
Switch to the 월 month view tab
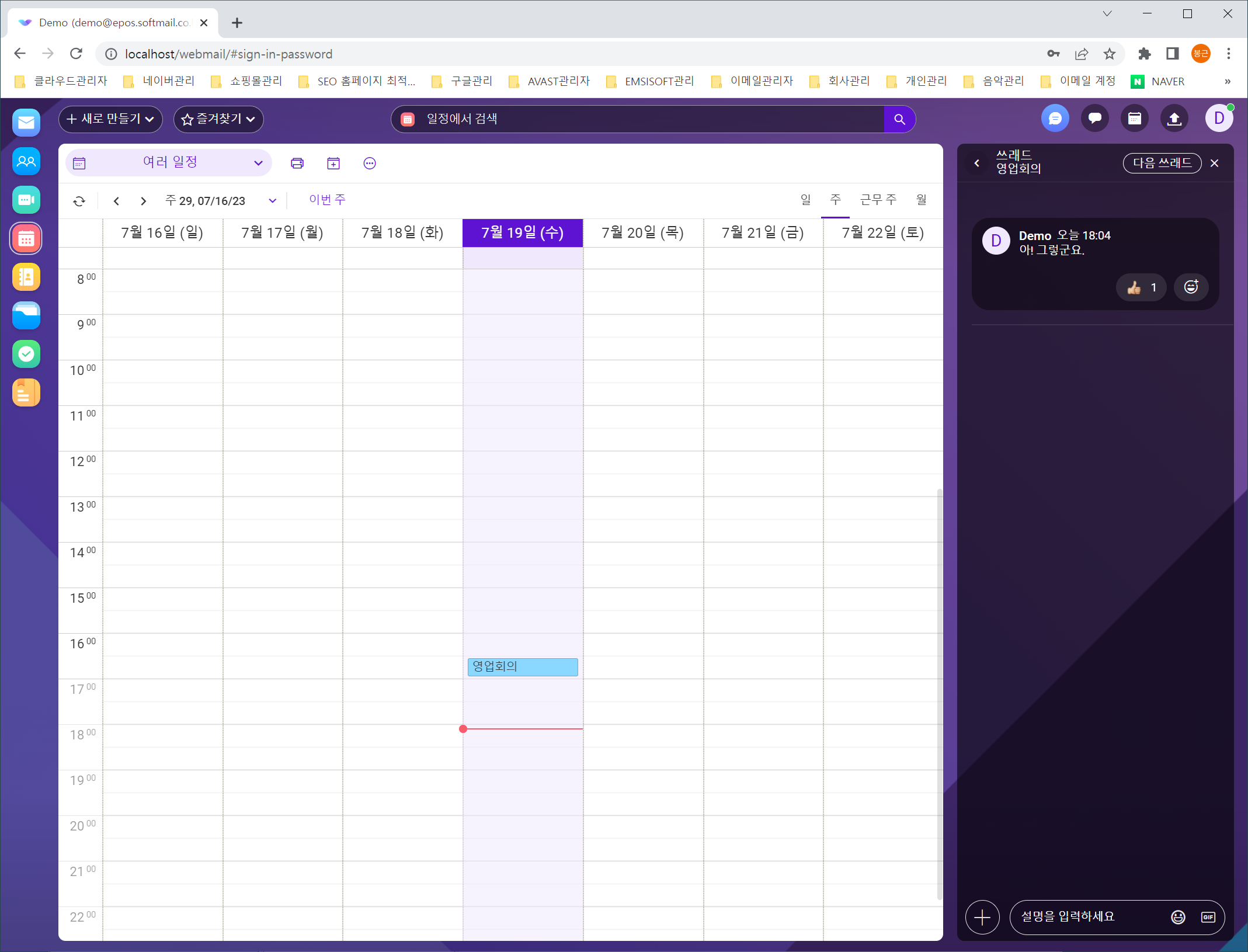(921, 200)
